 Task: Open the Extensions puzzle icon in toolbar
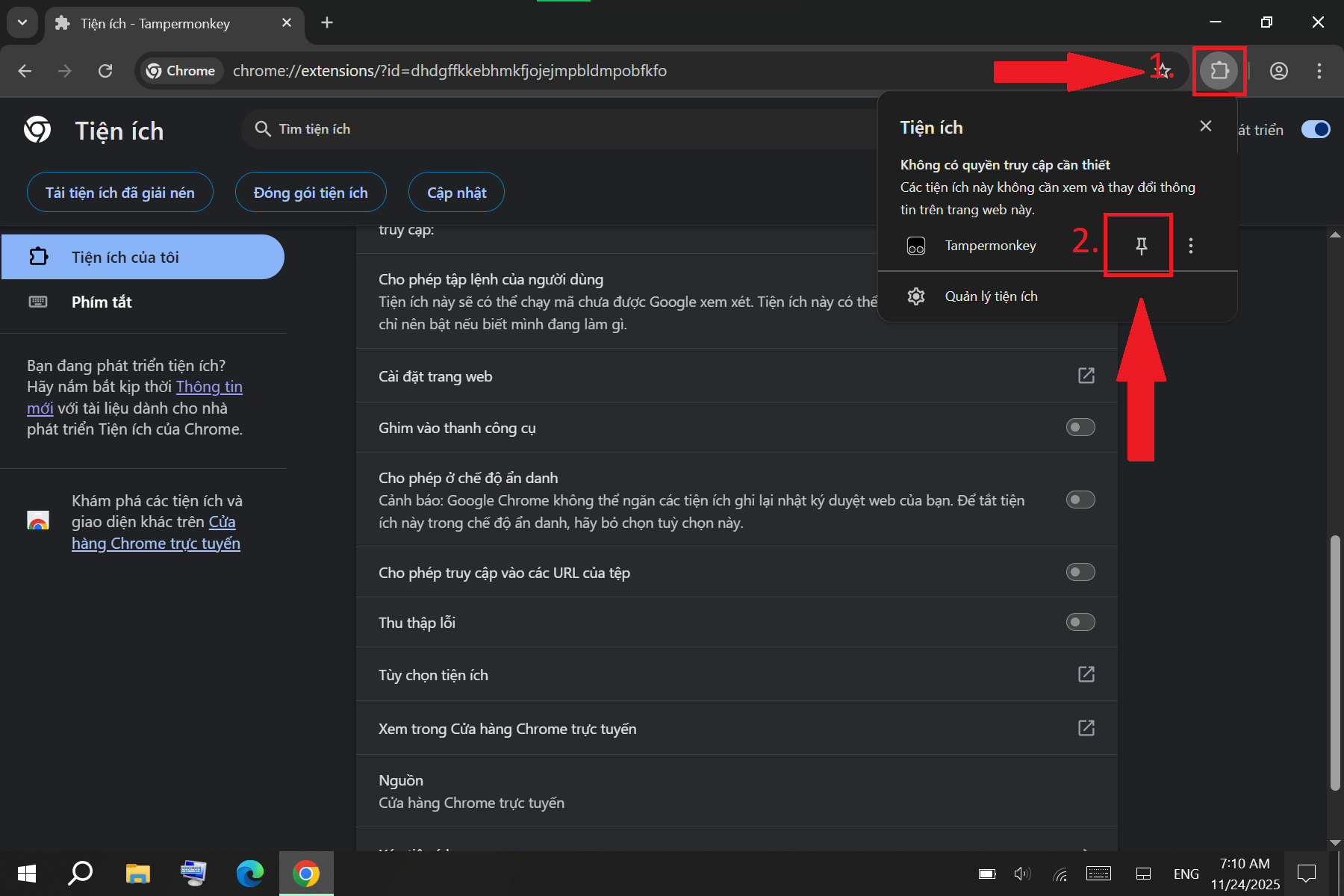click(x=1219, y=71)
